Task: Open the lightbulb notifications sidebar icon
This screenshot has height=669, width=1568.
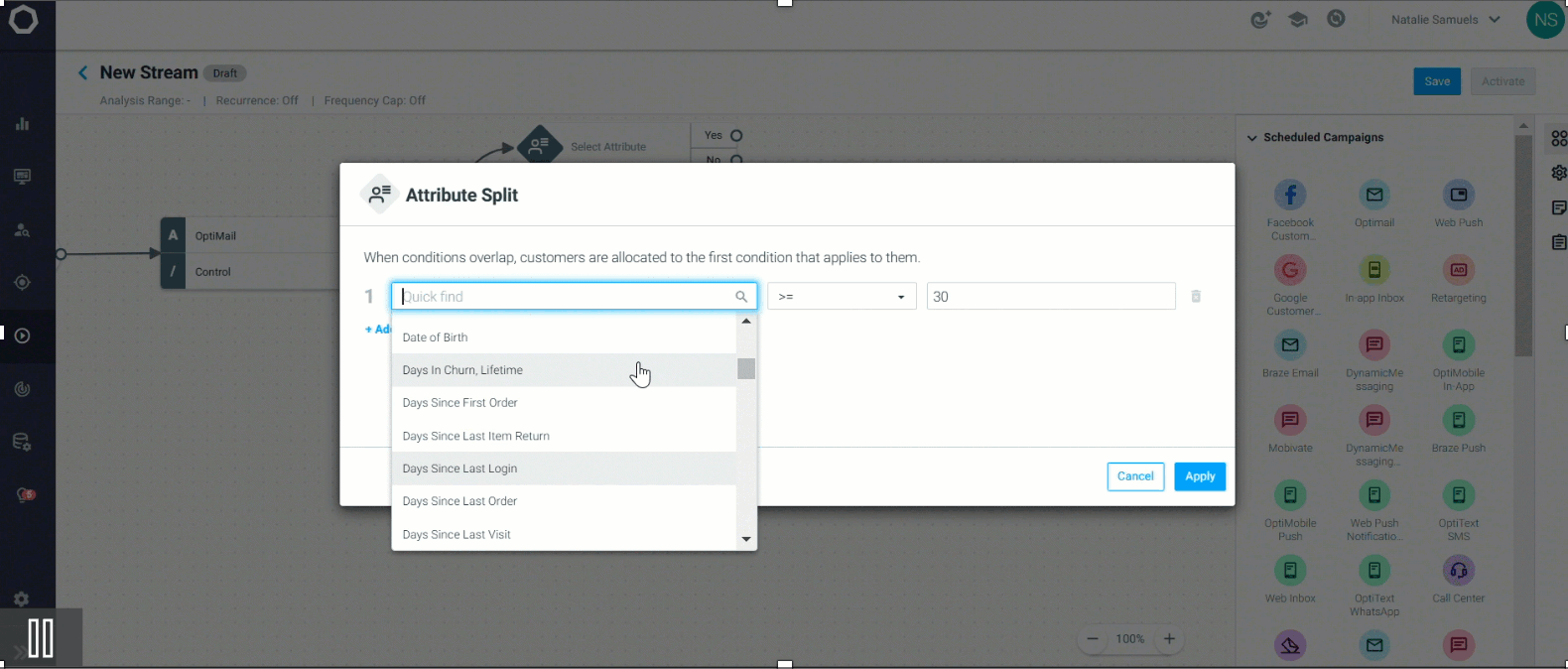Action: click(24, 494)
